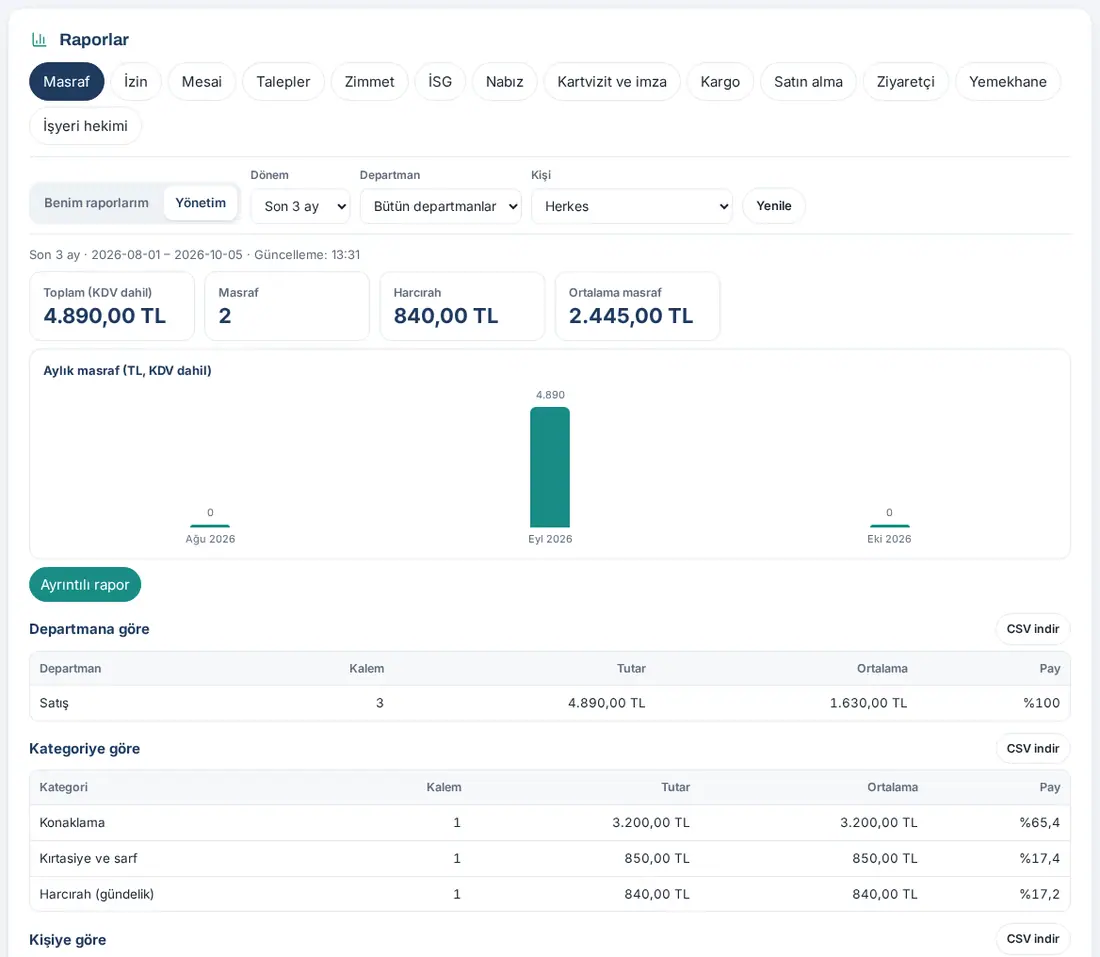This screenshot has width=1100, height=957.
Task: Download CSV for Kişiye göre
Action: [1033, 939]
